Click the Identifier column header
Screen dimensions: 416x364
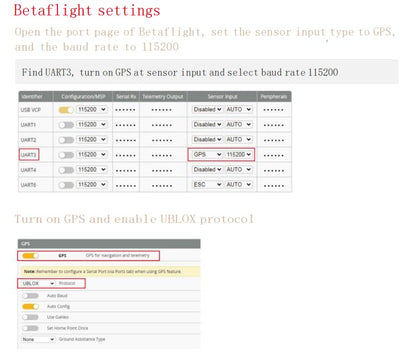point(36,97)
